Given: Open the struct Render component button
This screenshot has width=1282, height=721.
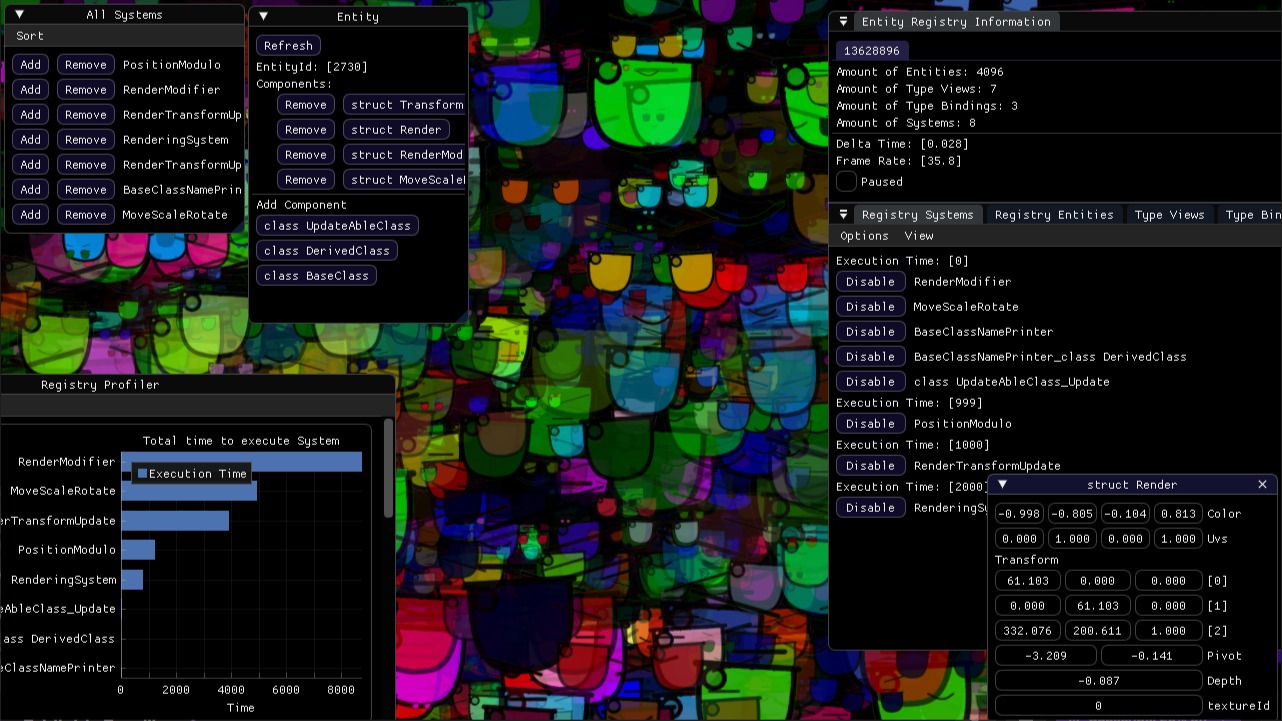Looking at the screenshot, I should tap(396, 129).
